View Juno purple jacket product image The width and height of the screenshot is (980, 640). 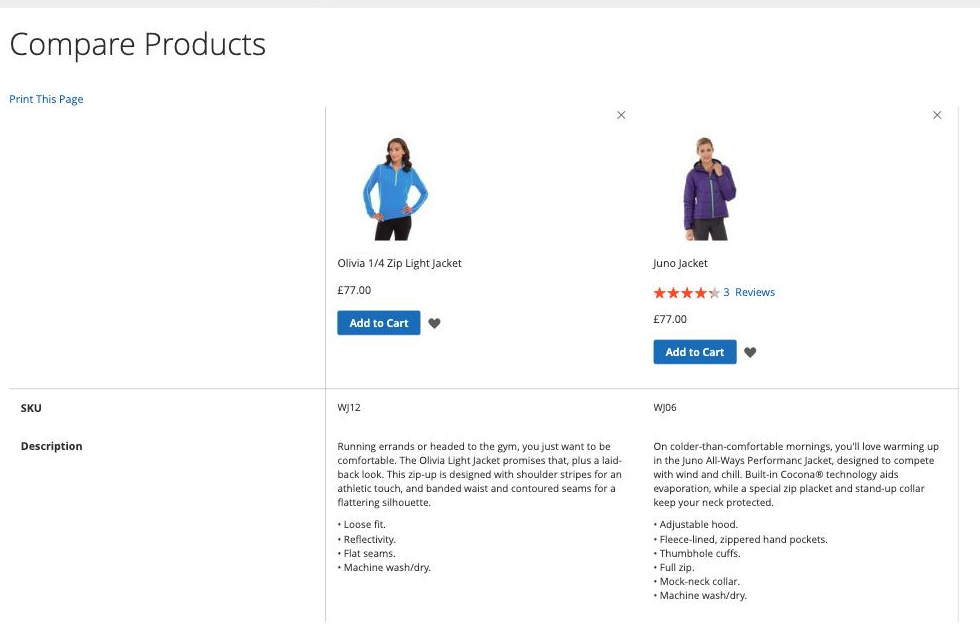click(709, 189)
